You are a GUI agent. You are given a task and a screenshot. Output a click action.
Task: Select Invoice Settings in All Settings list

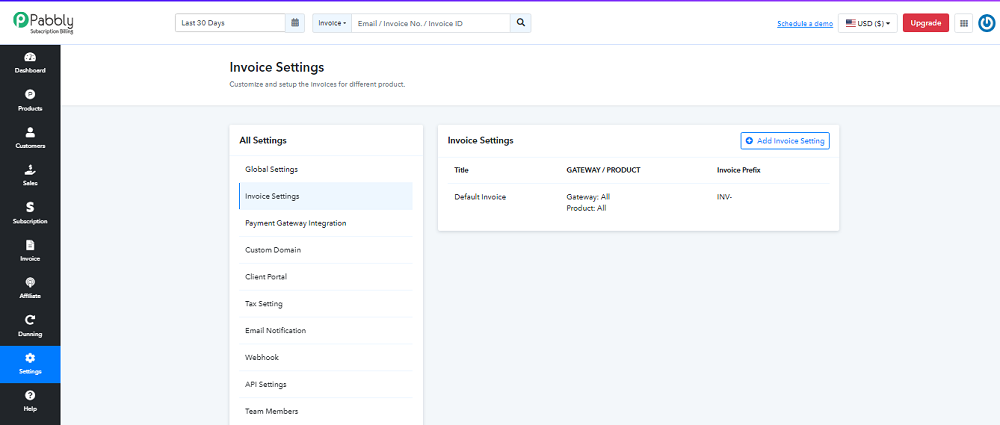click(x=326, y=196)
